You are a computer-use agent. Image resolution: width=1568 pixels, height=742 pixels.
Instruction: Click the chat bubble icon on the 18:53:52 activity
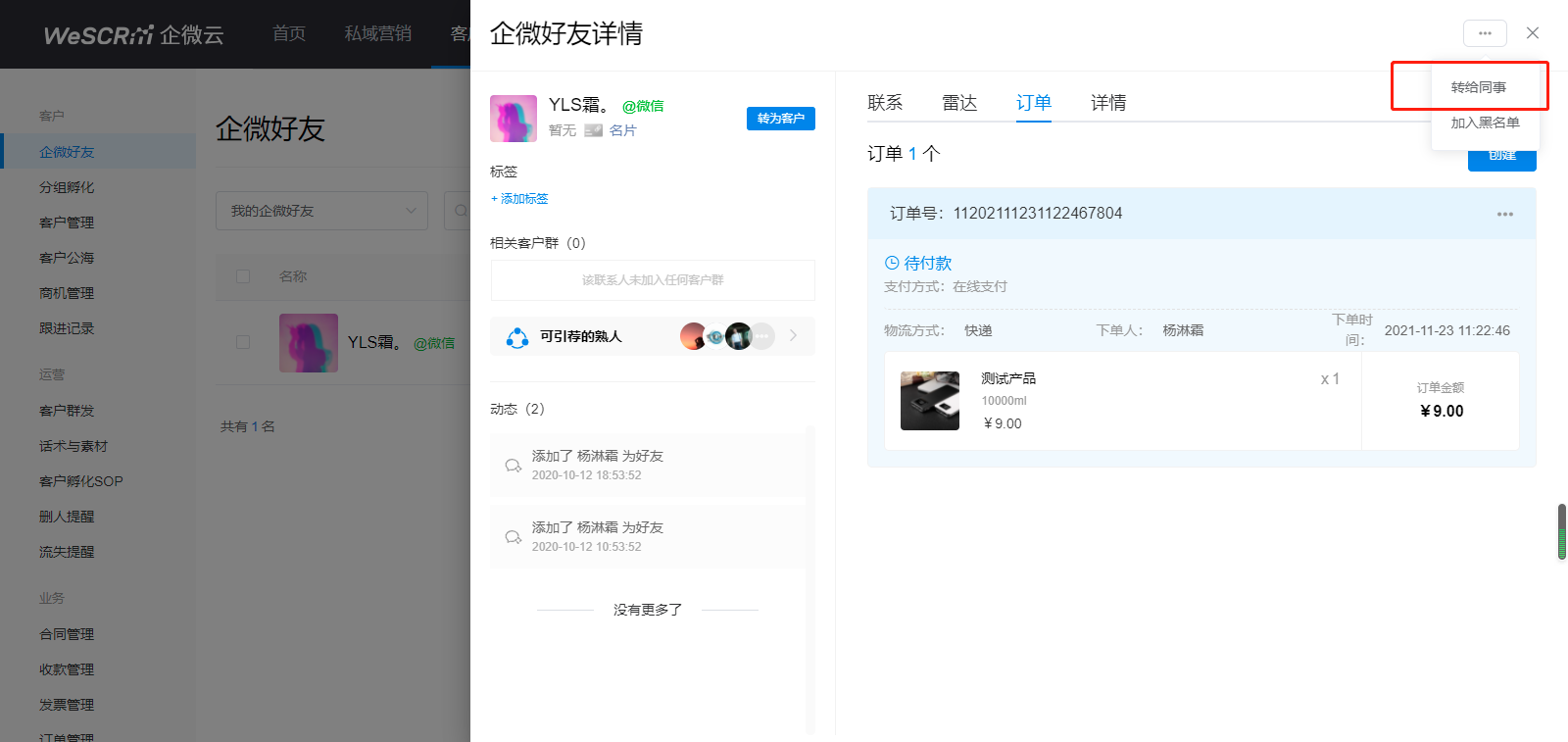(513, 466)
